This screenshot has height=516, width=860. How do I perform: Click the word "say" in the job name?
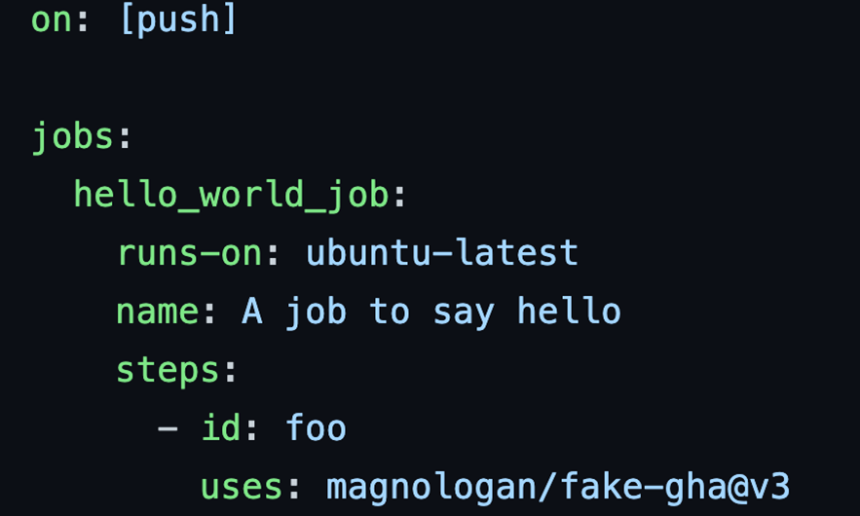click(462, 312)
